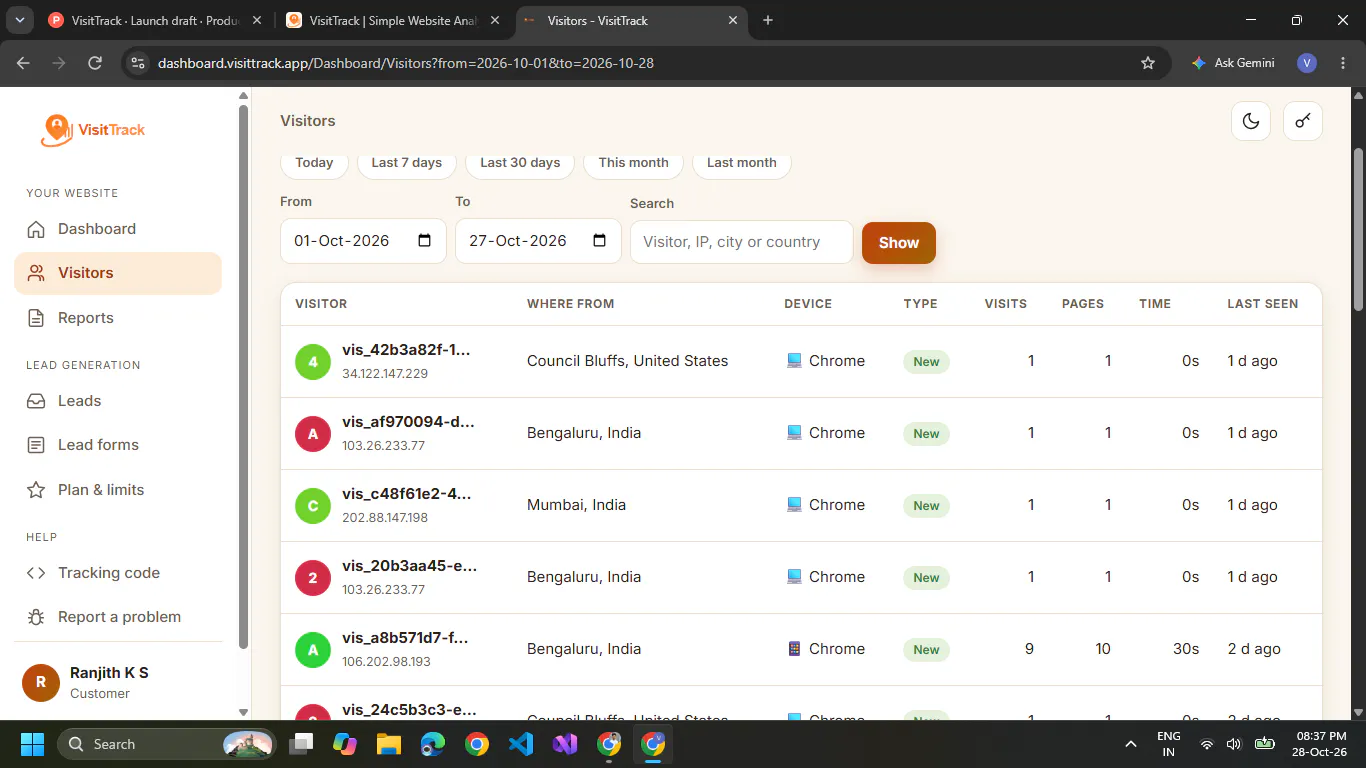The image size is (1366, 768).
Task: Click the R avatar next to Ranjith K S
Action: [41, 682]
